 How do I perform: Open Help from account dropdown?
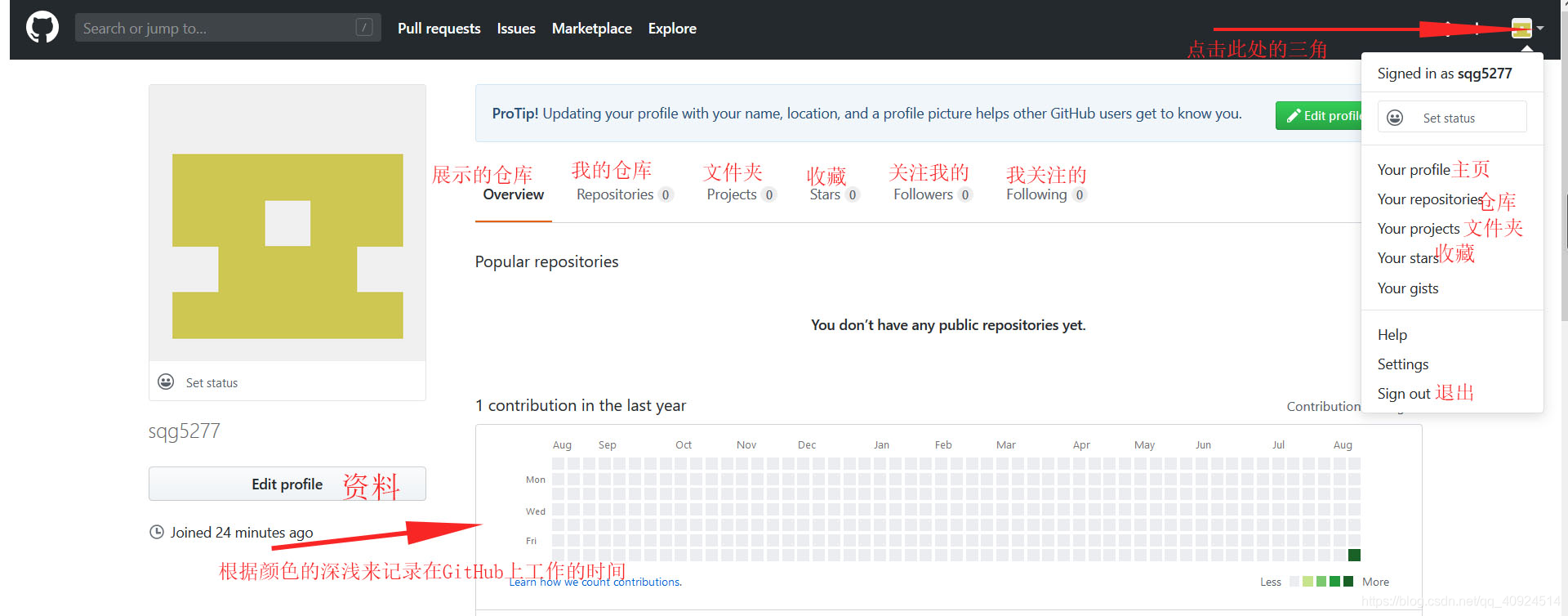(1392, 335)
